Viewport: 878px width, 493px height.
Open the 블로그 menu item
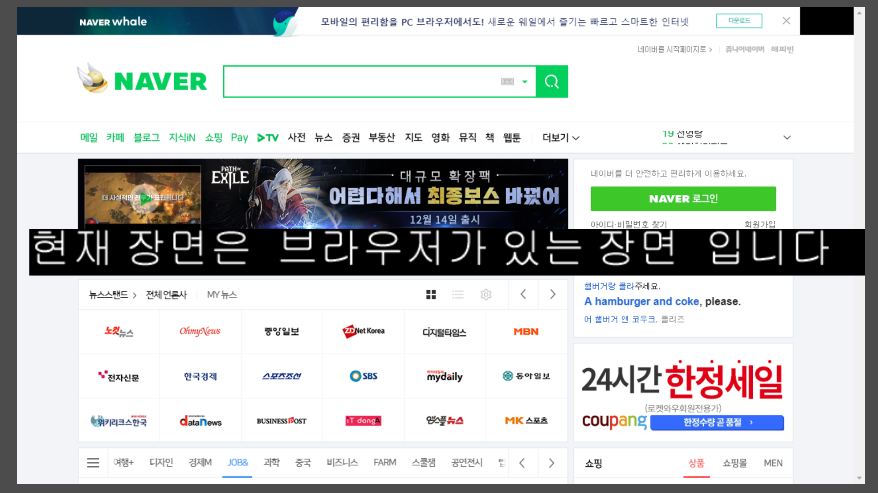coord(146,137)
